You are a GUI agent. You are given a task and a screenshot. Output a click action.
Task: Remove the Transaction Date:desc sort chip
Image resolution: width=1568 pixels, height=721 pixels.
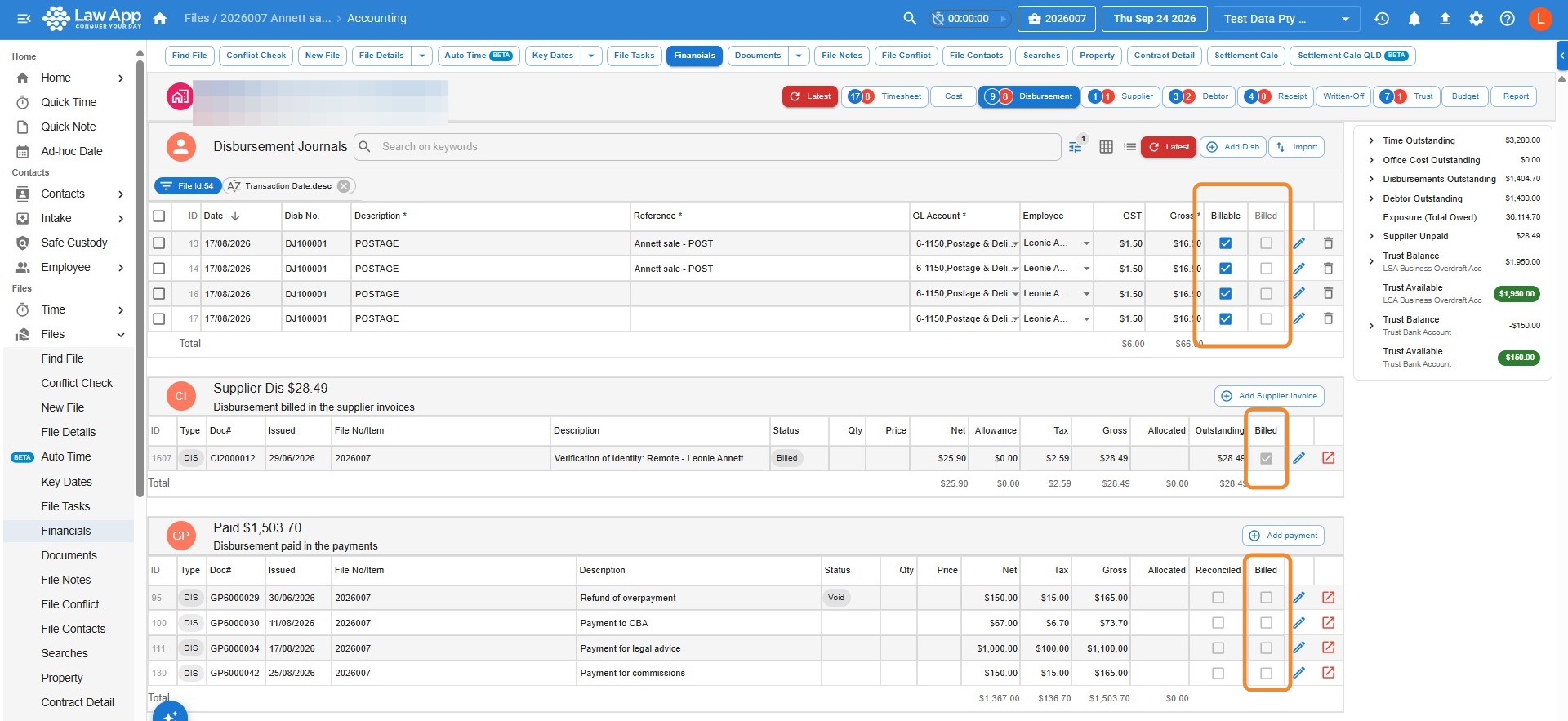[344, 186]
